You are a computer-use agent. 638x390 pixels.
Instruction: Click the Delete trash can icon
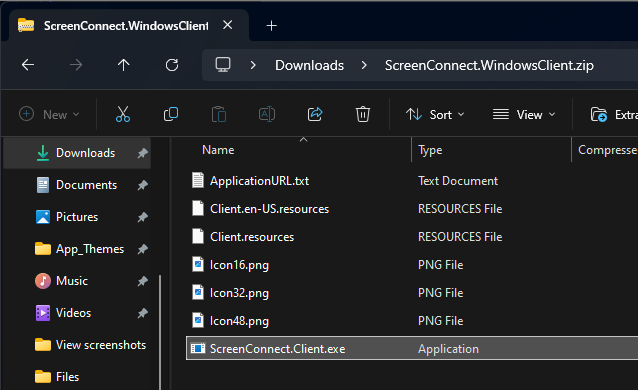(363, 114)
